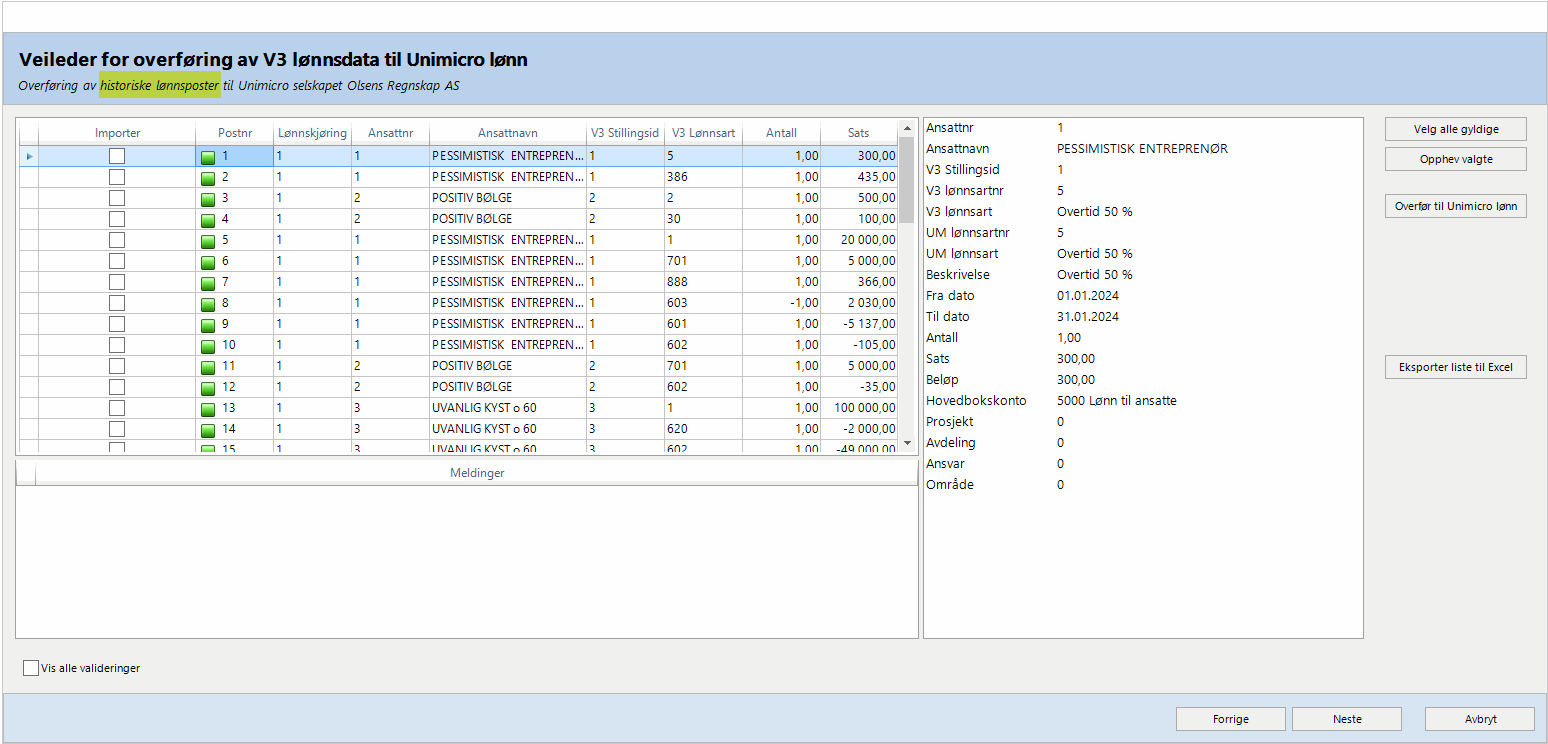Export list with Eksporter liste til Excel
The height and width of the screenshot is (744, 1548).
[1455, 368]
